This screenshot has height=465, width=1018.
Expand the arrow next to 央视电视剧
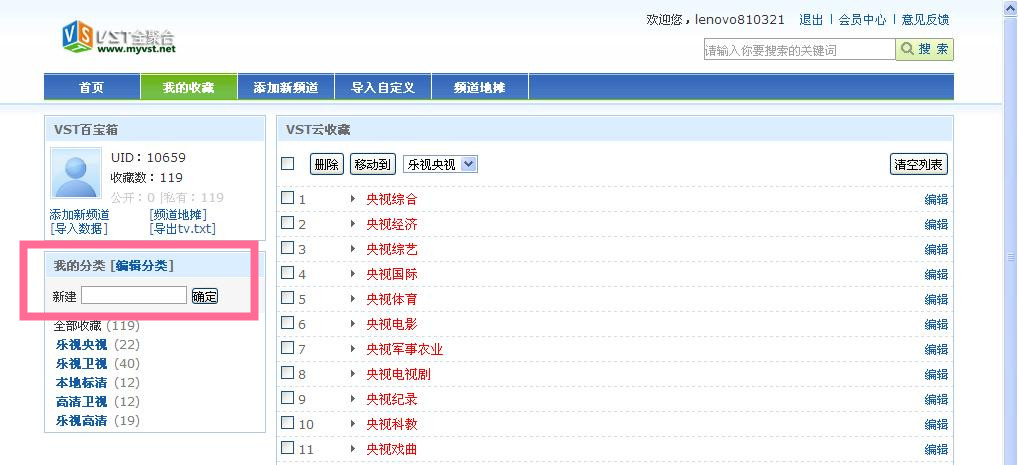[x=353, y=374]
